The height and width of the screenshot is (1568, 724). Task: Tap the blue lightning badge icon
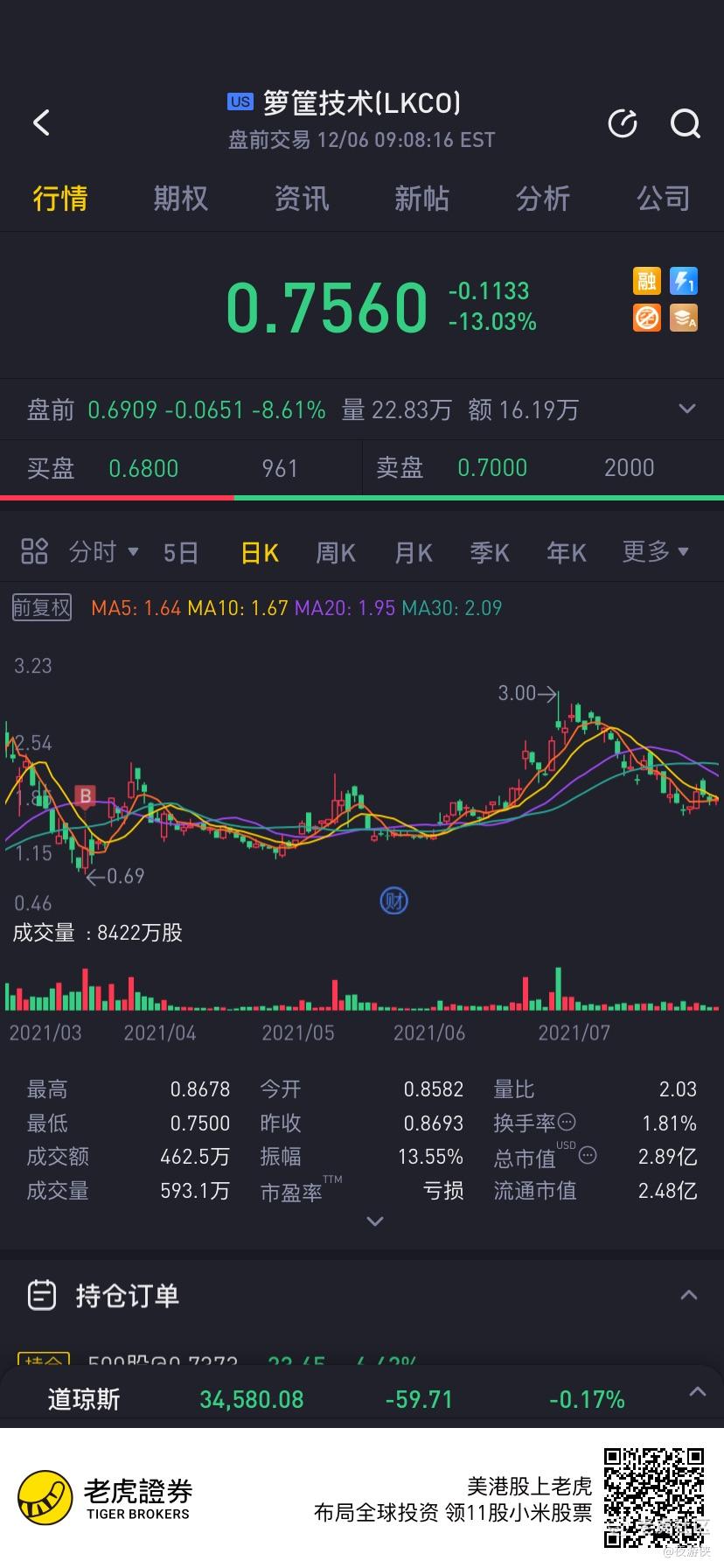pyautogui.click(x=684, y=281)
